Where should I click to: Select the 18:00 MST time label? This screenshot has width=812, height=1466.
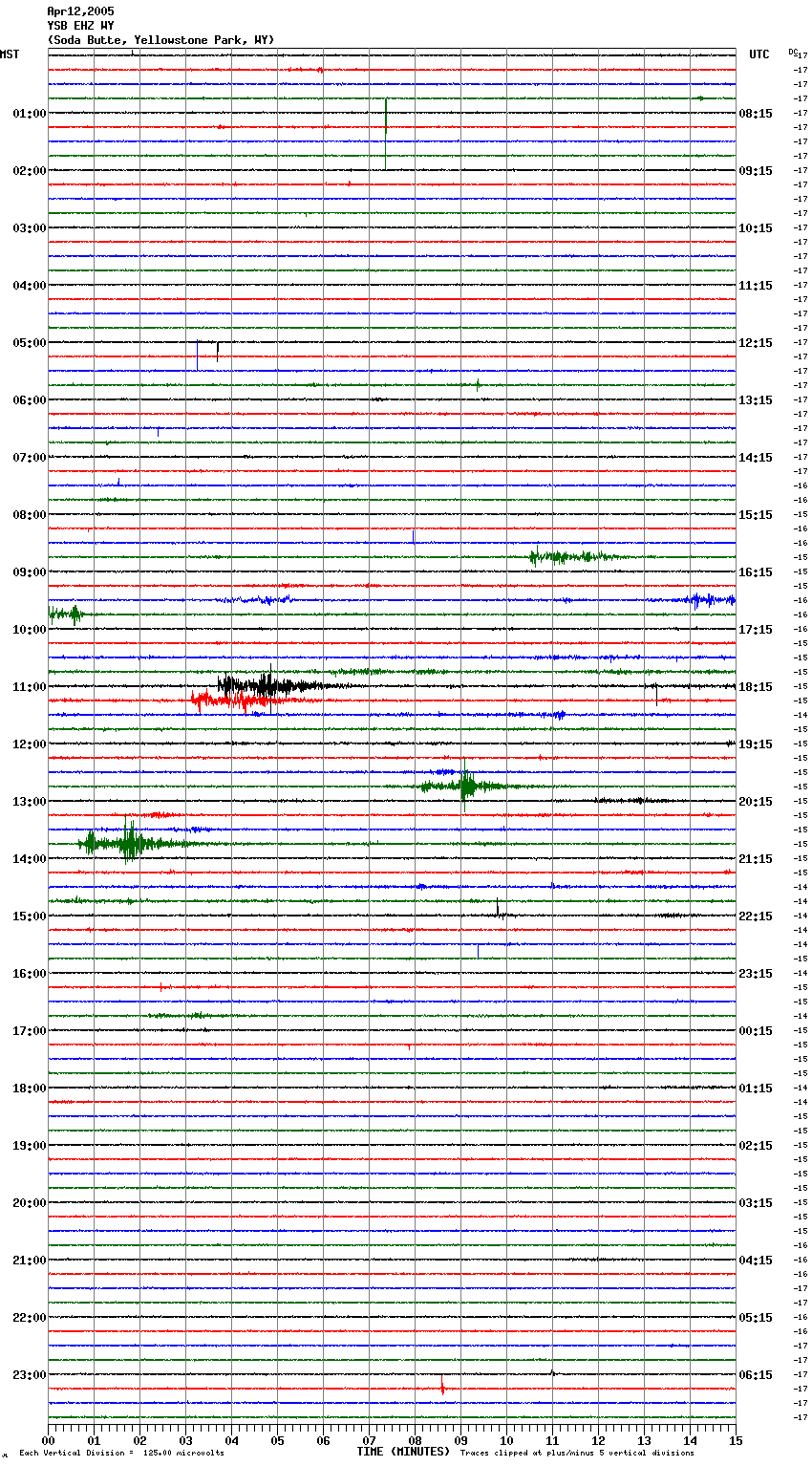(x=30, y=1089)
